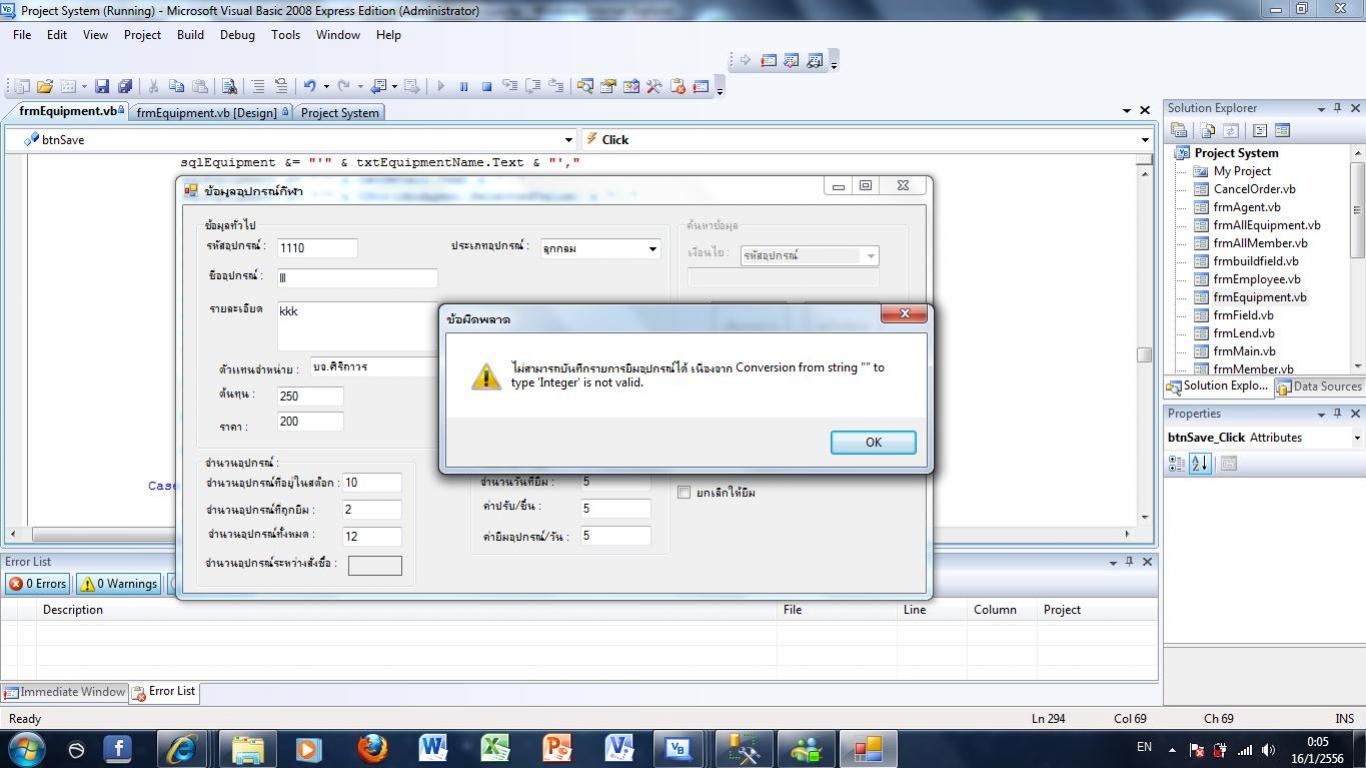This screenshot has height=768, width=1366.
Task: Click Categorized icon in Properties panel
Action: tap(1178, 463)
